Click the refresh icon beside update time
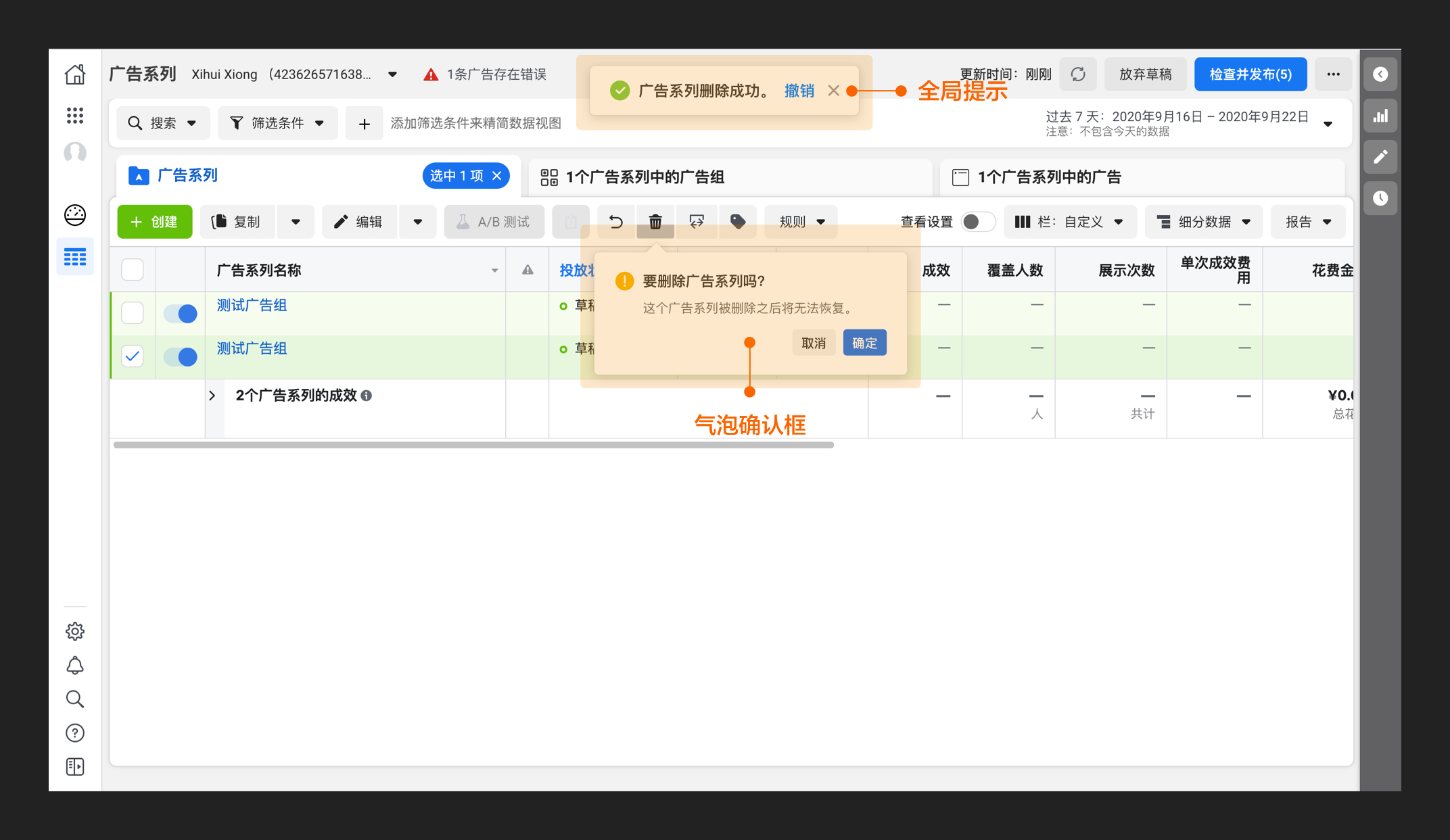 [1078, 74]
